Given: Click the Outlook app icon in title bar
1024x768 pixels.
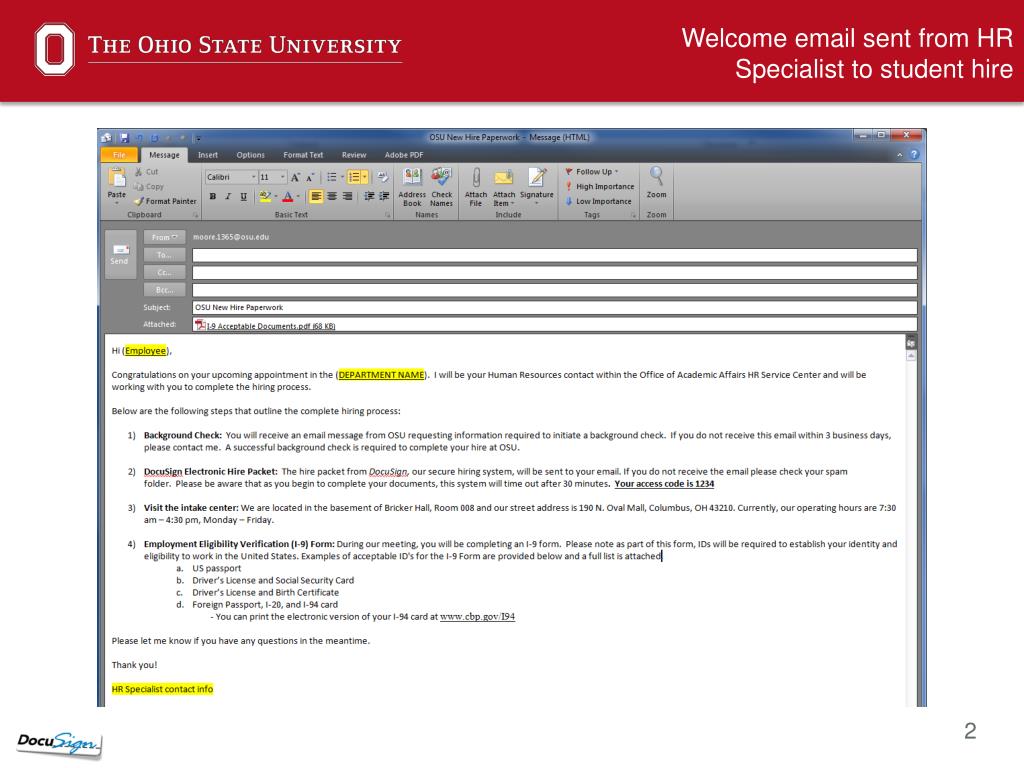Looking at the screenshot, I should 106,138.
